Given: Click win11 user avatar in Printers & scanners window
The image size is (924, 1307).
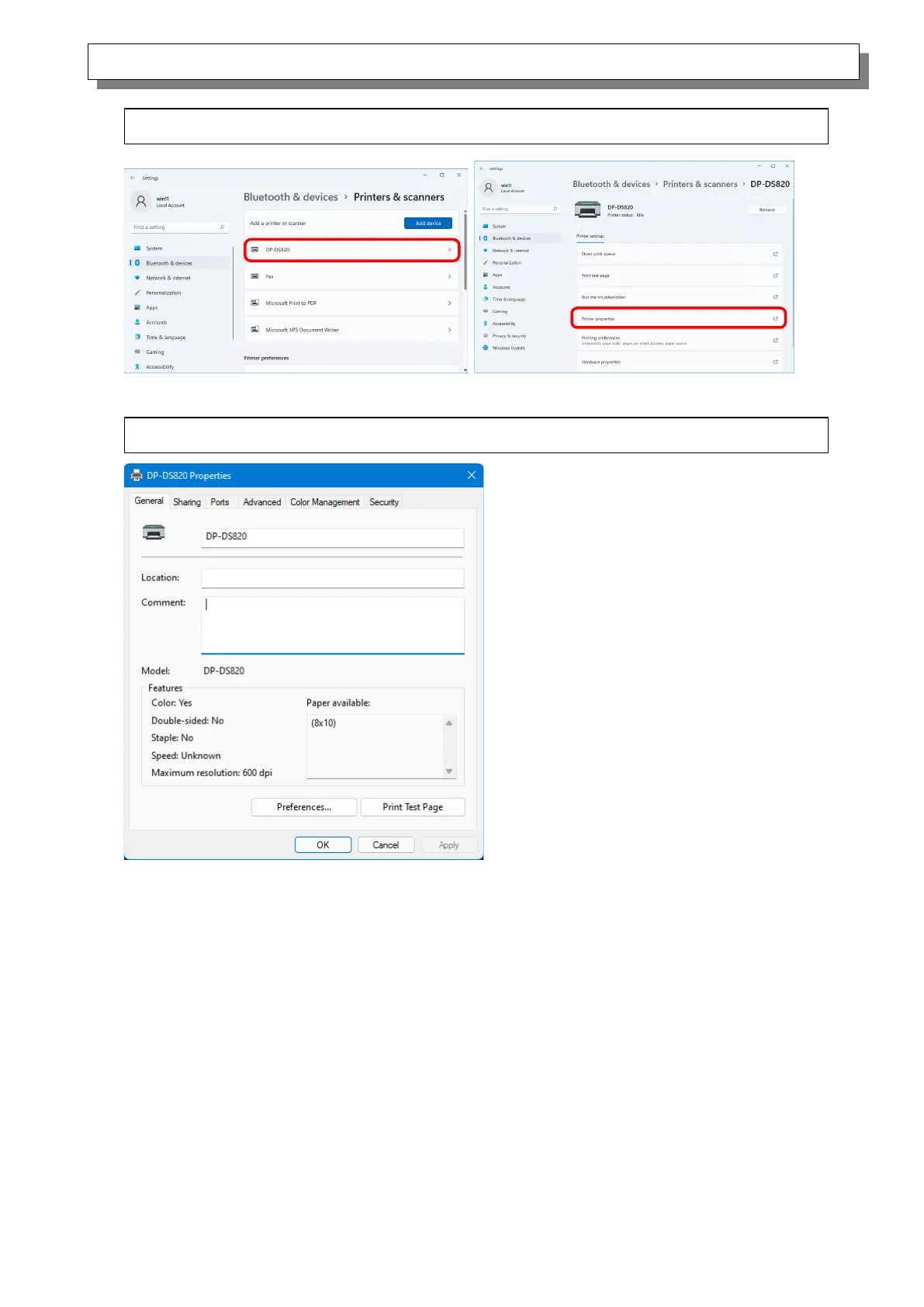Looking at the screenshot, I should [140, 202].
